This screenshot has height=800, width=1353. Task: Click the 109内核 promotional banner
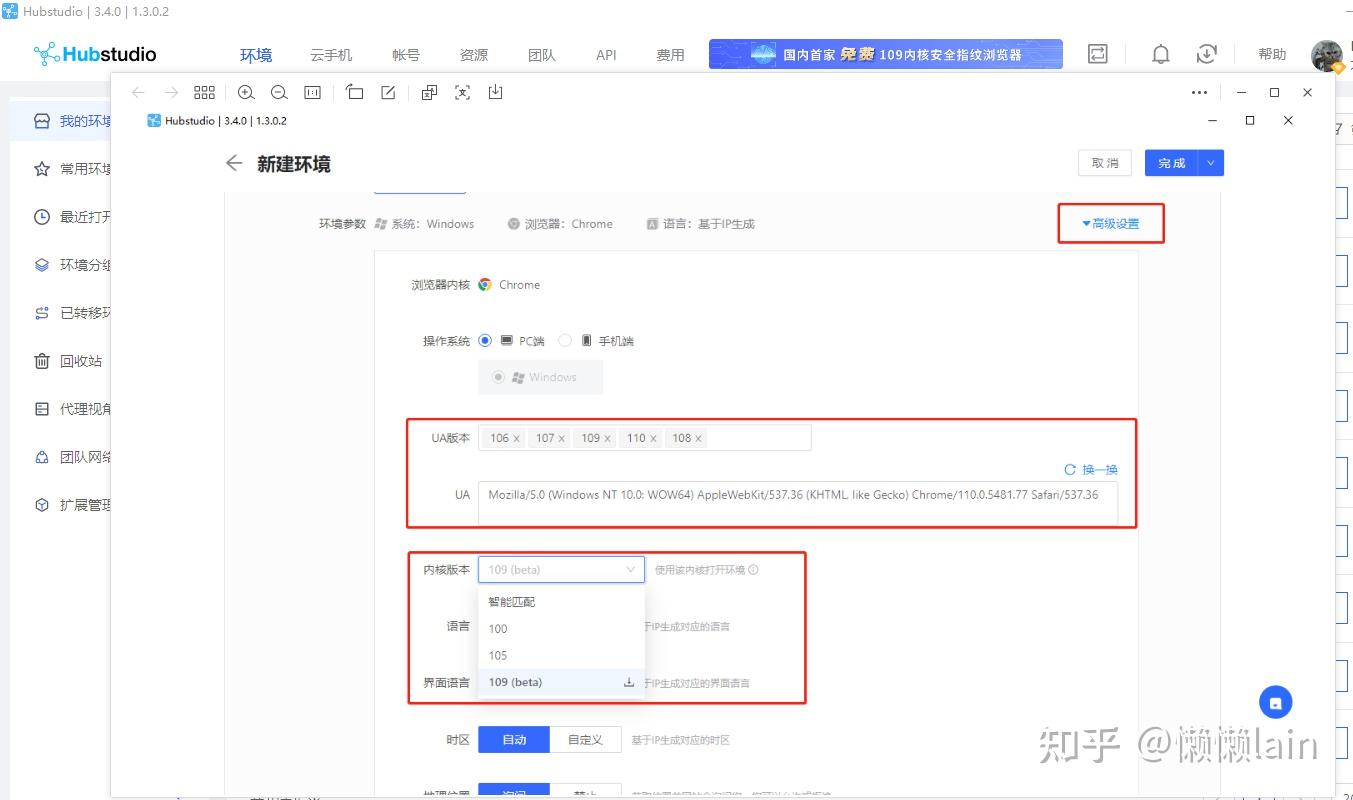886,54
